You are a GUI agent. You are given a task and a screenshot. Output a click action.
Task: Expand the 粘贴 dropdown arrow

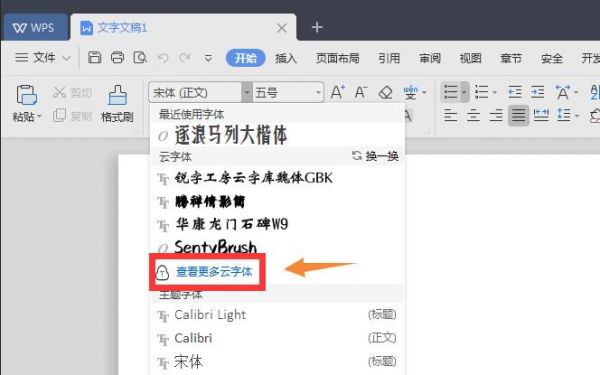[39, 116]
